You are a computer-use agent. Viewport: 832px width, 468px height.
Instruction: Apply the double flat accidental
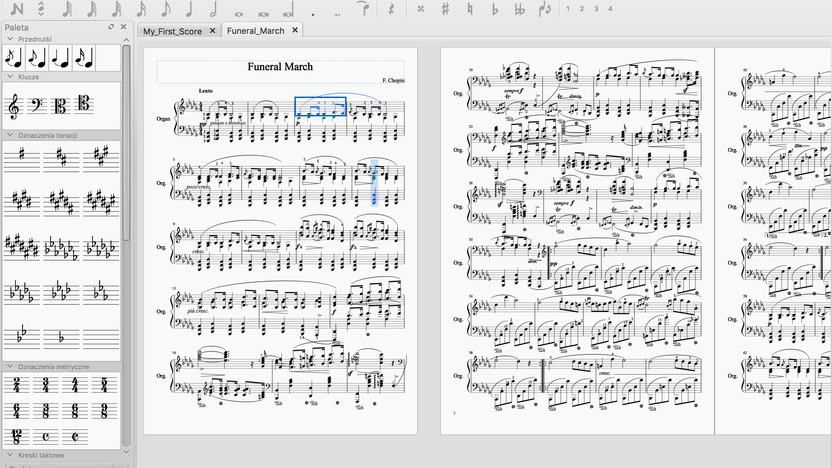coord(519,8)
